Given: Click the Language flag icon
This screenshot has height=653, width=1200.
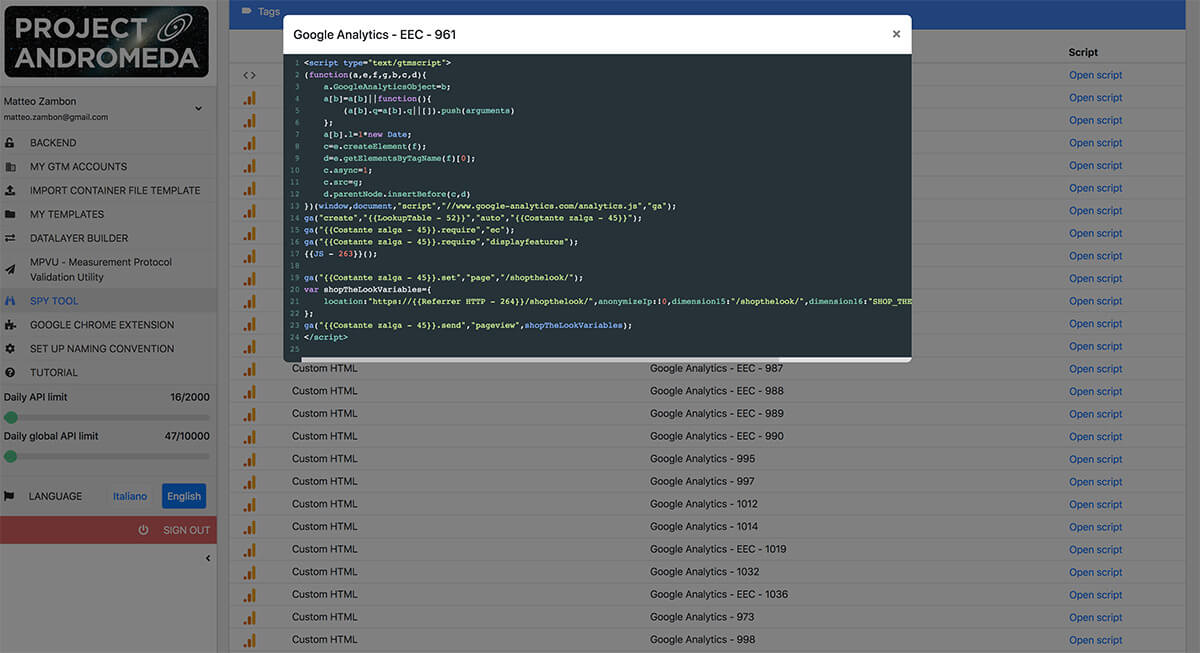Looking at the screenshot, I should point(9,496).
